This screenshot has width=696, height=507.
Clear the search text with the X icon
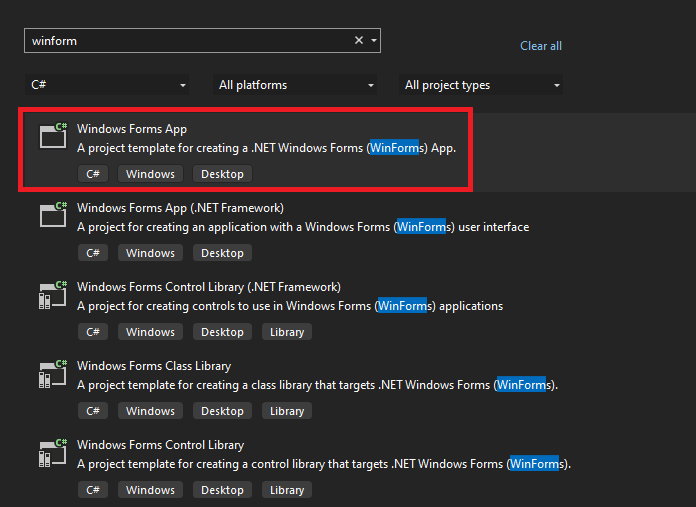[x=359, y=41]
